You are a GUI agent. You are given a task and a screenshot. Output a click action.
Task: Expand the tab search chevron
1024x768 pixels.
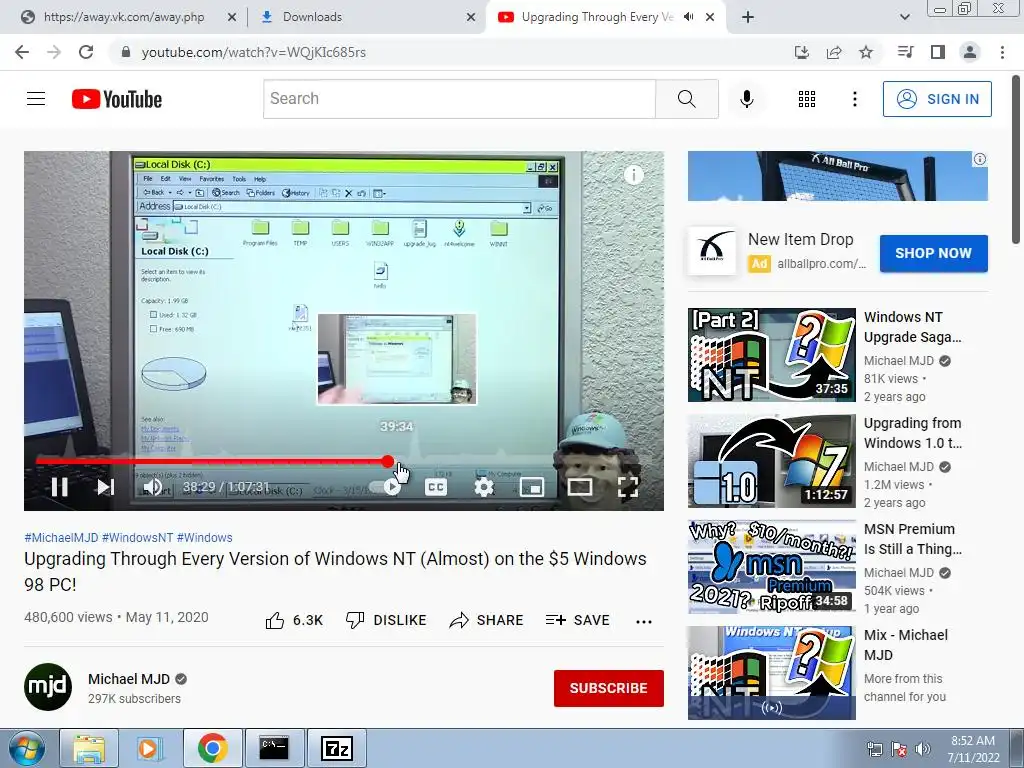click(x=904, y=17)
